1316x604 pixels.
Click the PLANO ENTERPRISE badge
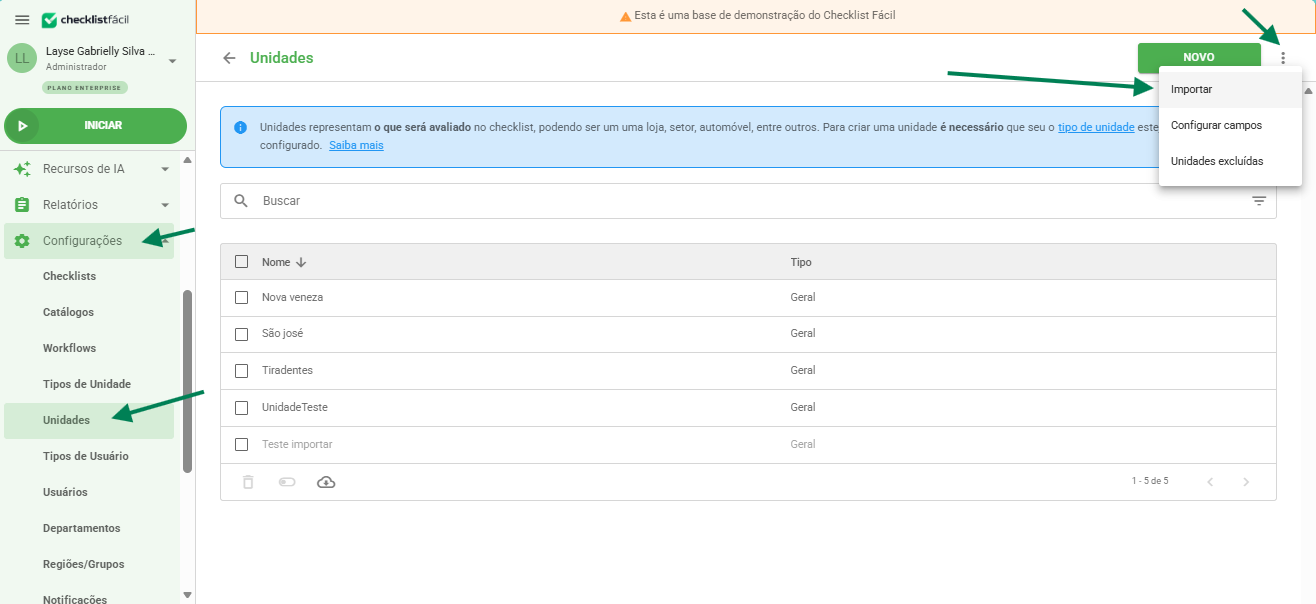84,88
